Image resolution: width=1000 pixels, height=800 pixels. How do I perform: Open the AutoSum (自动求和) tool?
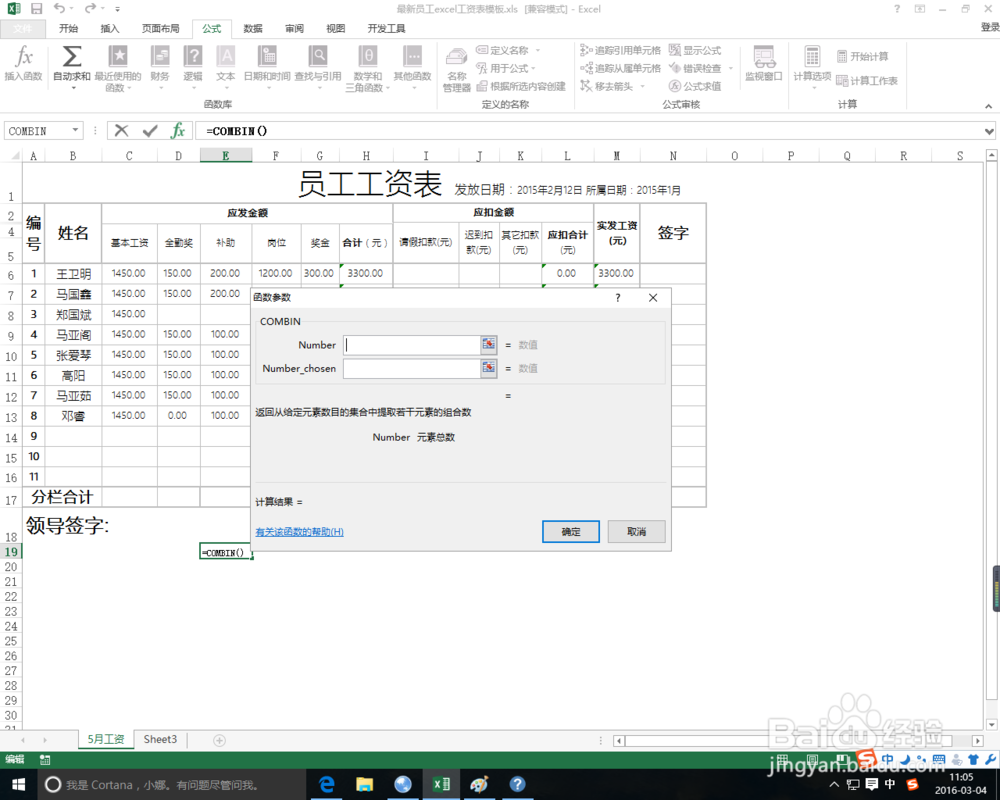coord(70,60)
